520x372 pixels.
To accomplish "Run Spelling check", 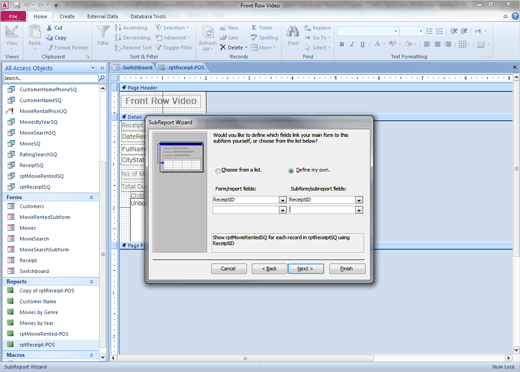I will [264, 38].
